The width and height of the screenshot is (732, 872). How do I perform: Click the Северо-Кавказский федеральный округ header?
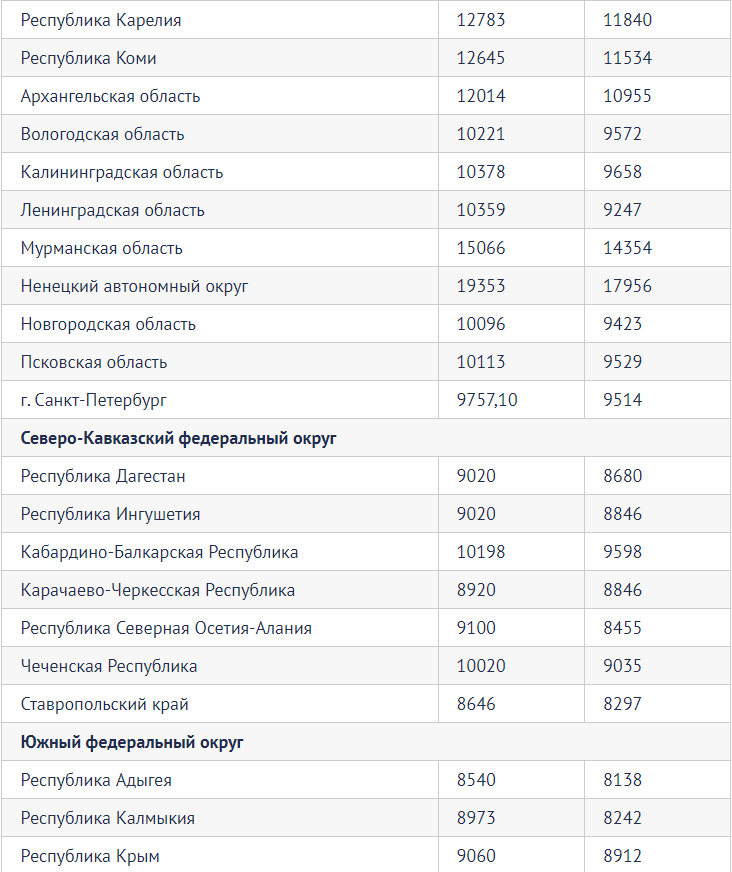pos(178,438)
